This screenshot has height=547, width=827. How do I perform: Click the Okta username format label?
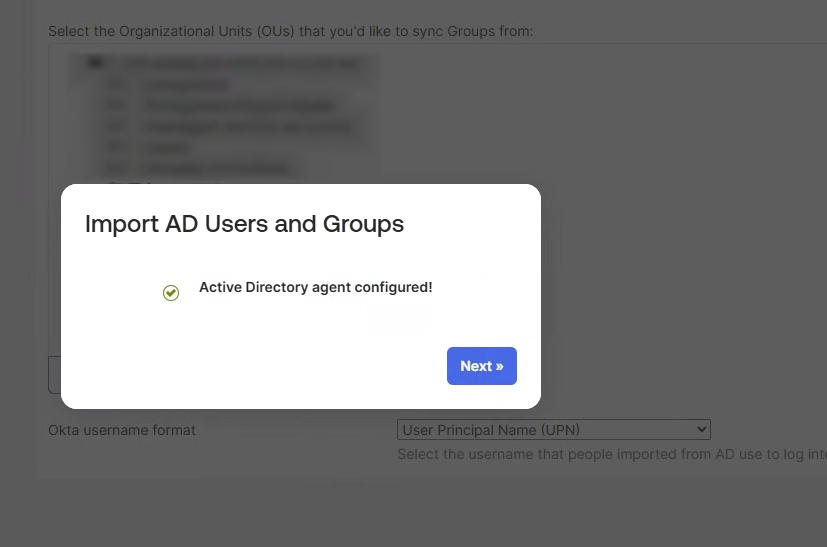(122, 430)
